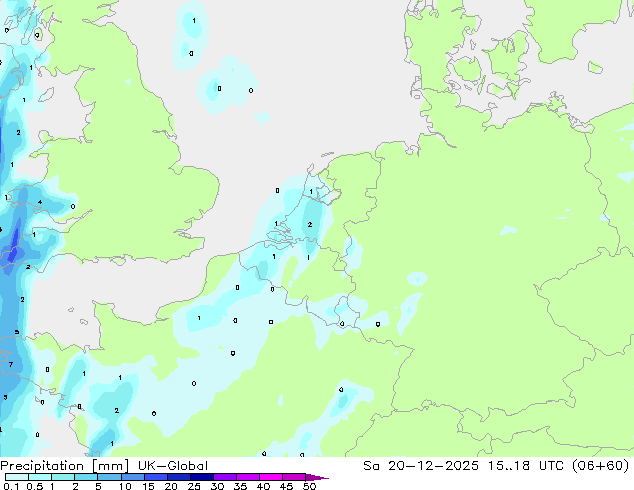Image resolution: width=634 pixels, height=490 pixels.
Task: Click the 15–20 mm legend color swatch
Action: coord(155,477)
